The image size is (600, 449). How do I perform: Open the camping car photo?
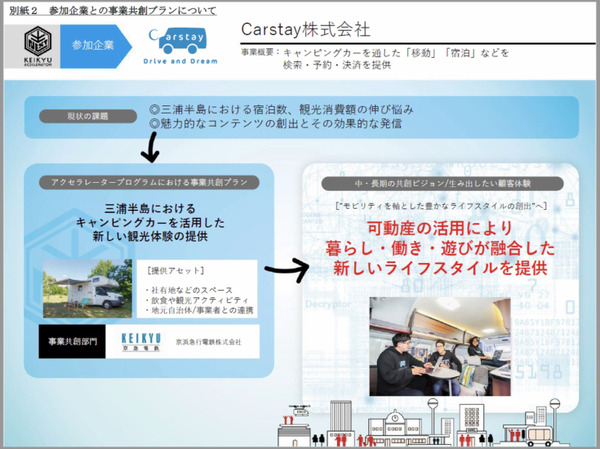(x=91, y=289)
